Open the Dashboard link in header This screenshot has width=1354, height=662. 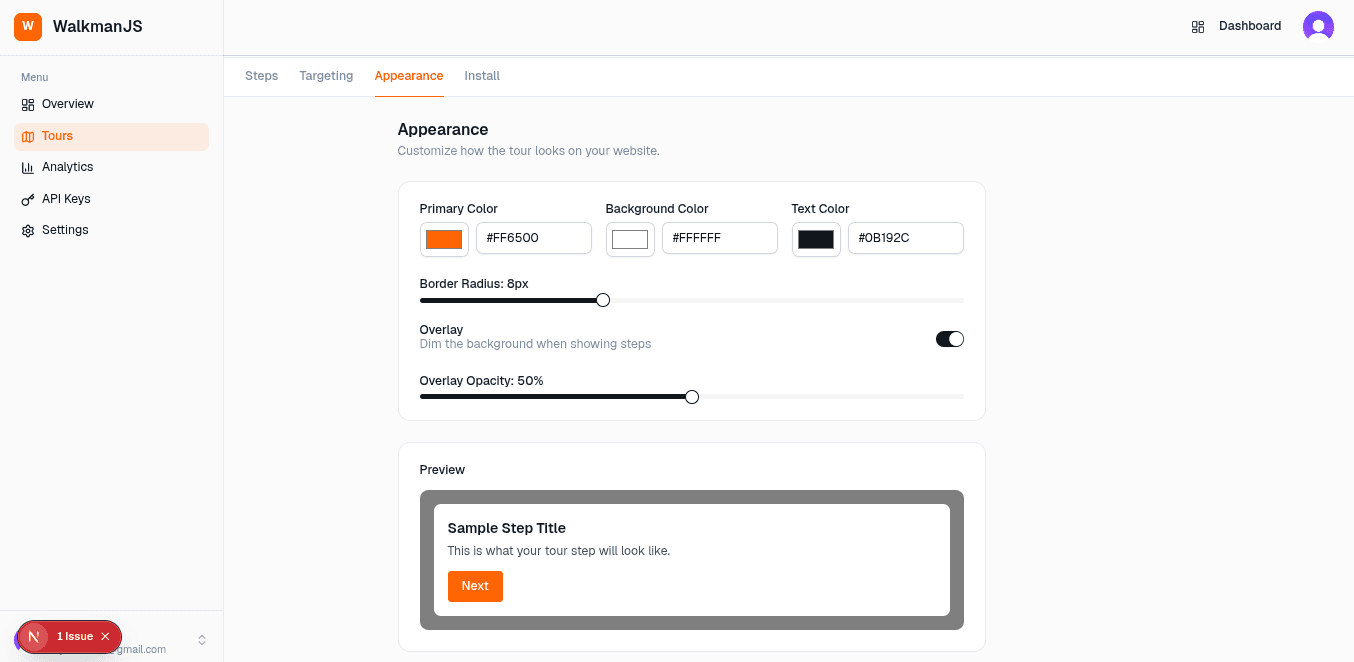click(1248, 26)
